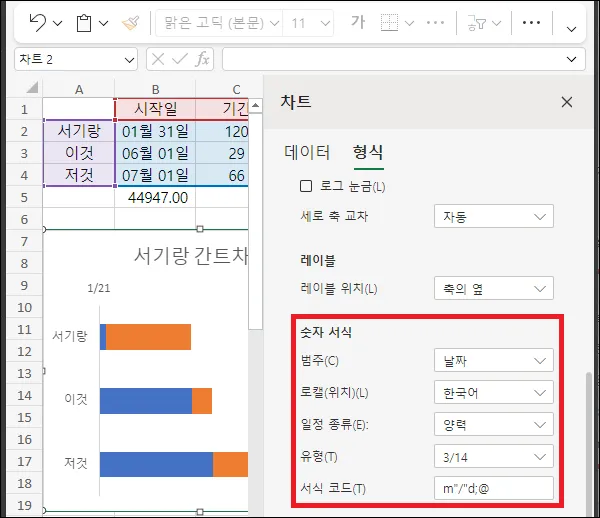Click the cell 06월 01일
Image resolution: width=600 pixels, height=518 pixels.
point(155,153)
